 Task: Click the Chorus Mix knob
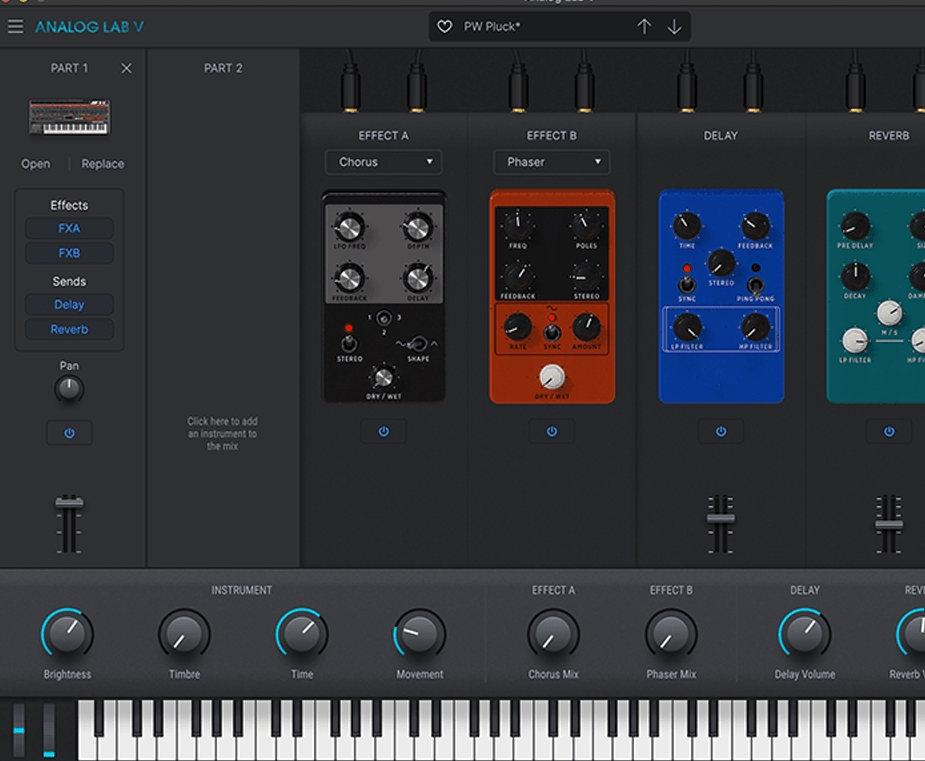pyautogui.click(x=553, y=634)
